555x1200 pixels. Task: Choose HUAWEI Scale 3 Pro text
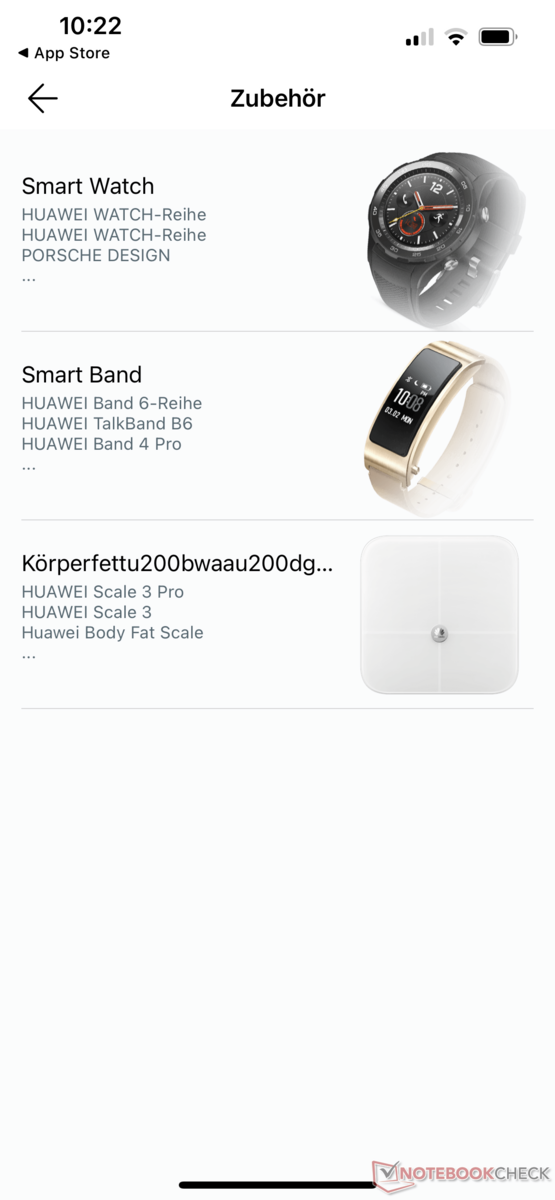[103, 592]
